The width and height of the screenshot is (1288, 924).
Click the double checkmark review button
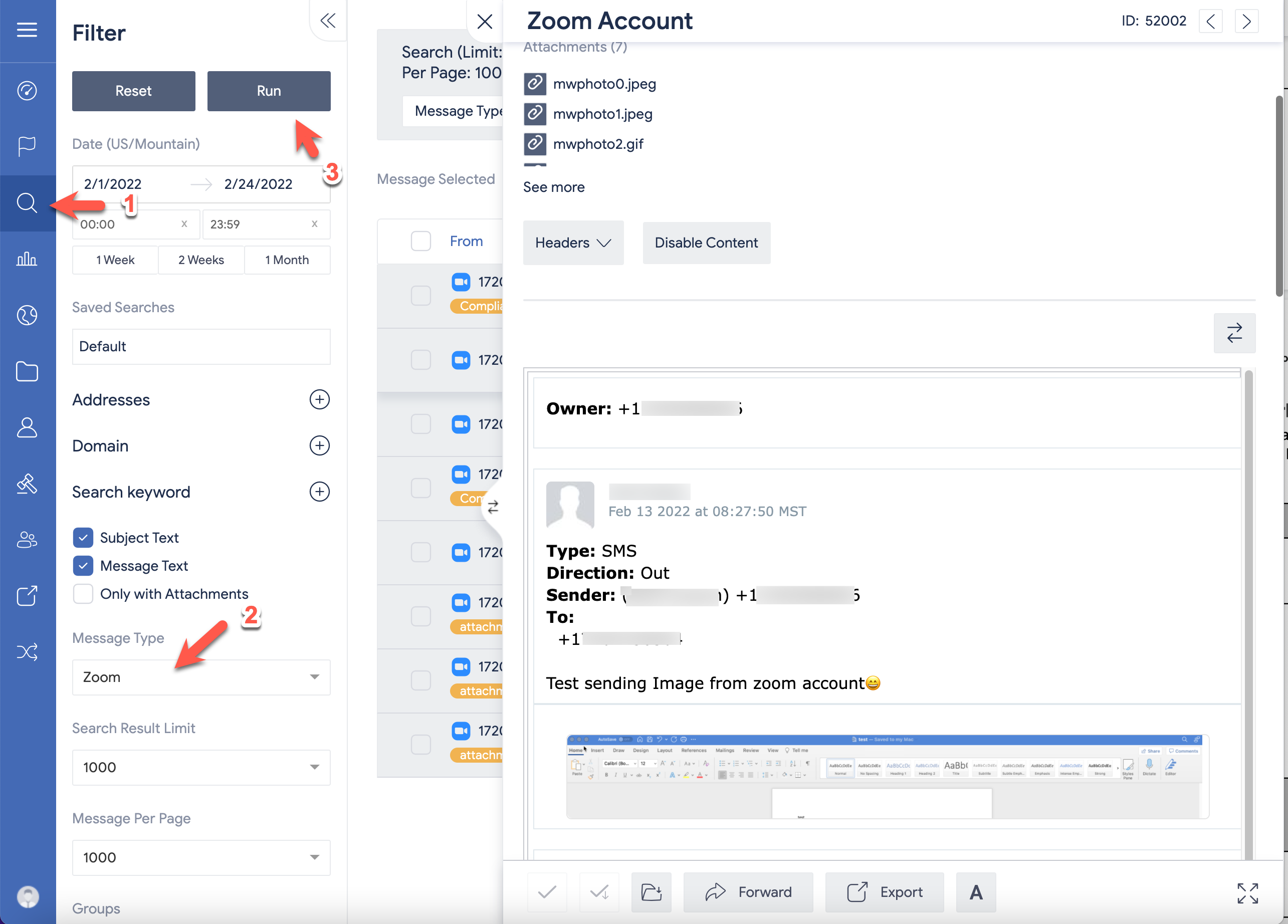tap(599, 891)
